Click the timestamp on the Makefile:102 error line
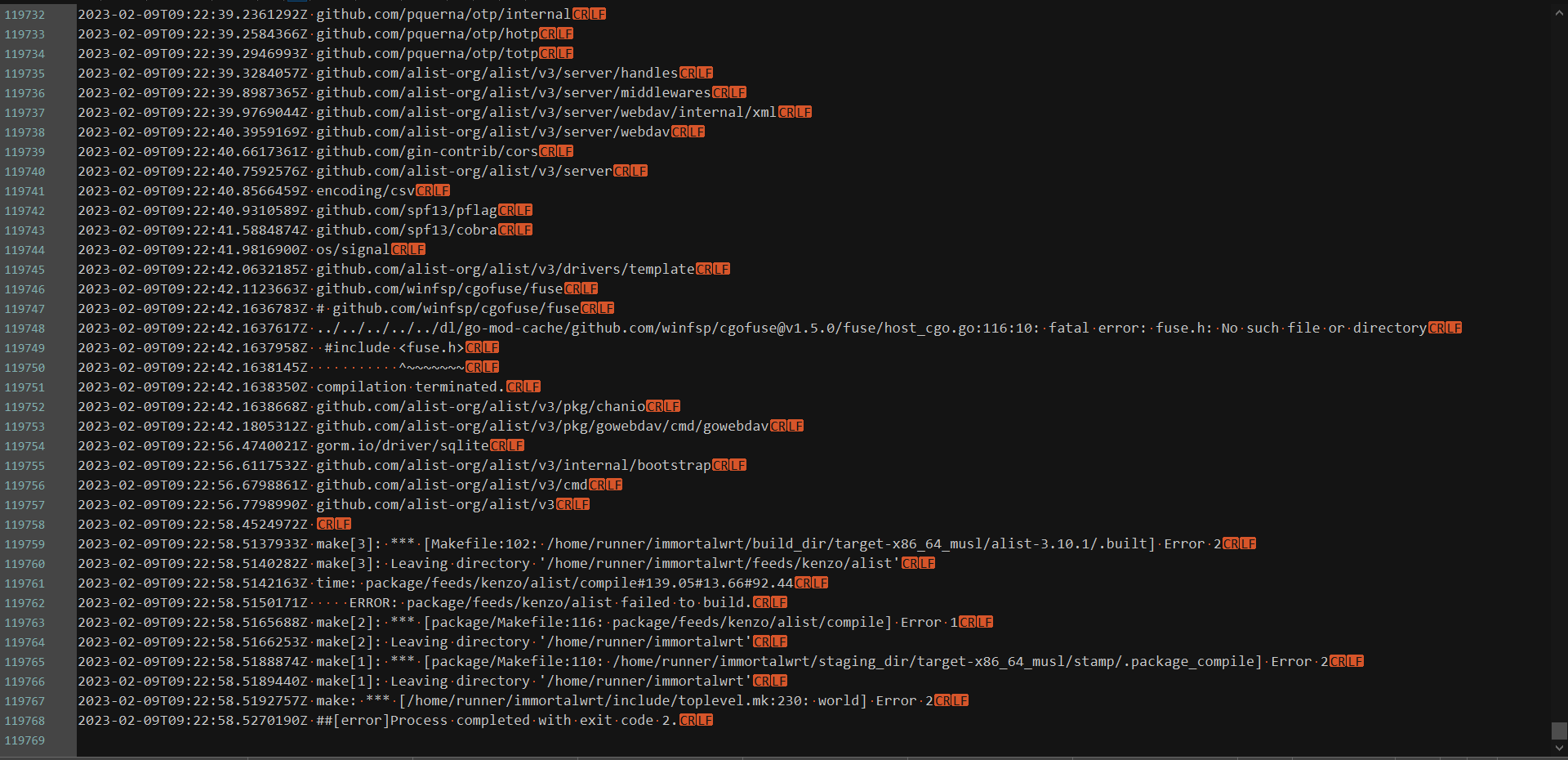This screenshot has width=1568, height=760. (x=194, y=543)
